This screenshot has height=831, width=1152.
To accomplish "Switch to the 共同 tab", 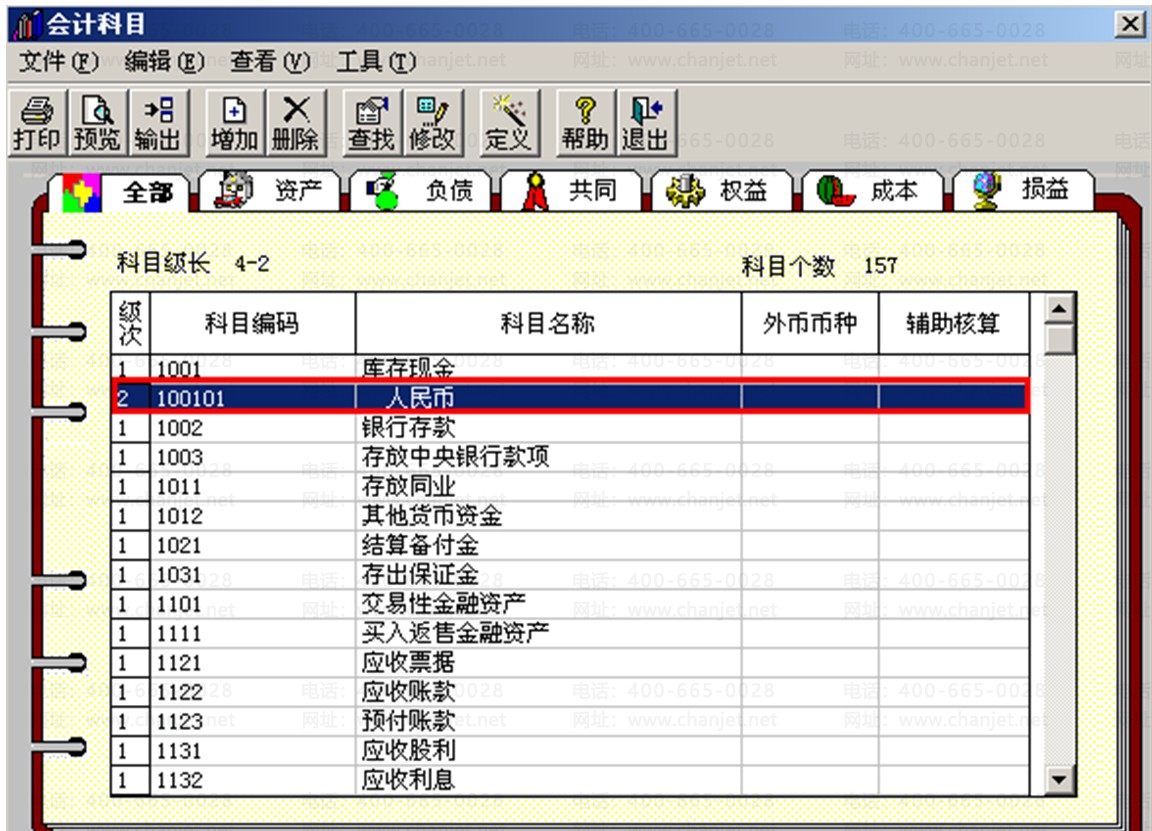I will pyautogui.click(x=570, y=193).
